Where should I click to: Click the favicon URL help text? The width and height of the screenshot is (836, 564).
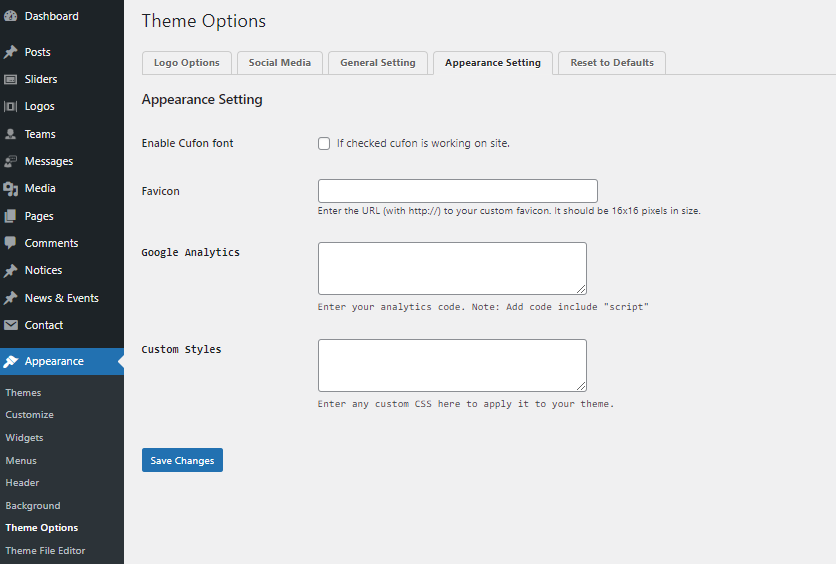click(x=509, y=211)
